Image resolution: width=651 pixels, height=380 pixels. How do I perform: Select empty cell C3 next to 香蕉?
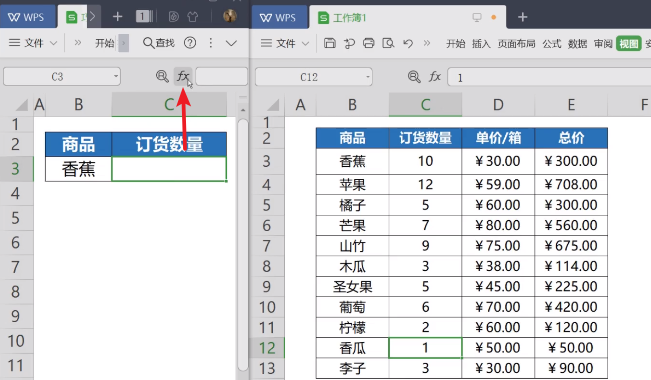pyautogui.click(x=169, y=169)
